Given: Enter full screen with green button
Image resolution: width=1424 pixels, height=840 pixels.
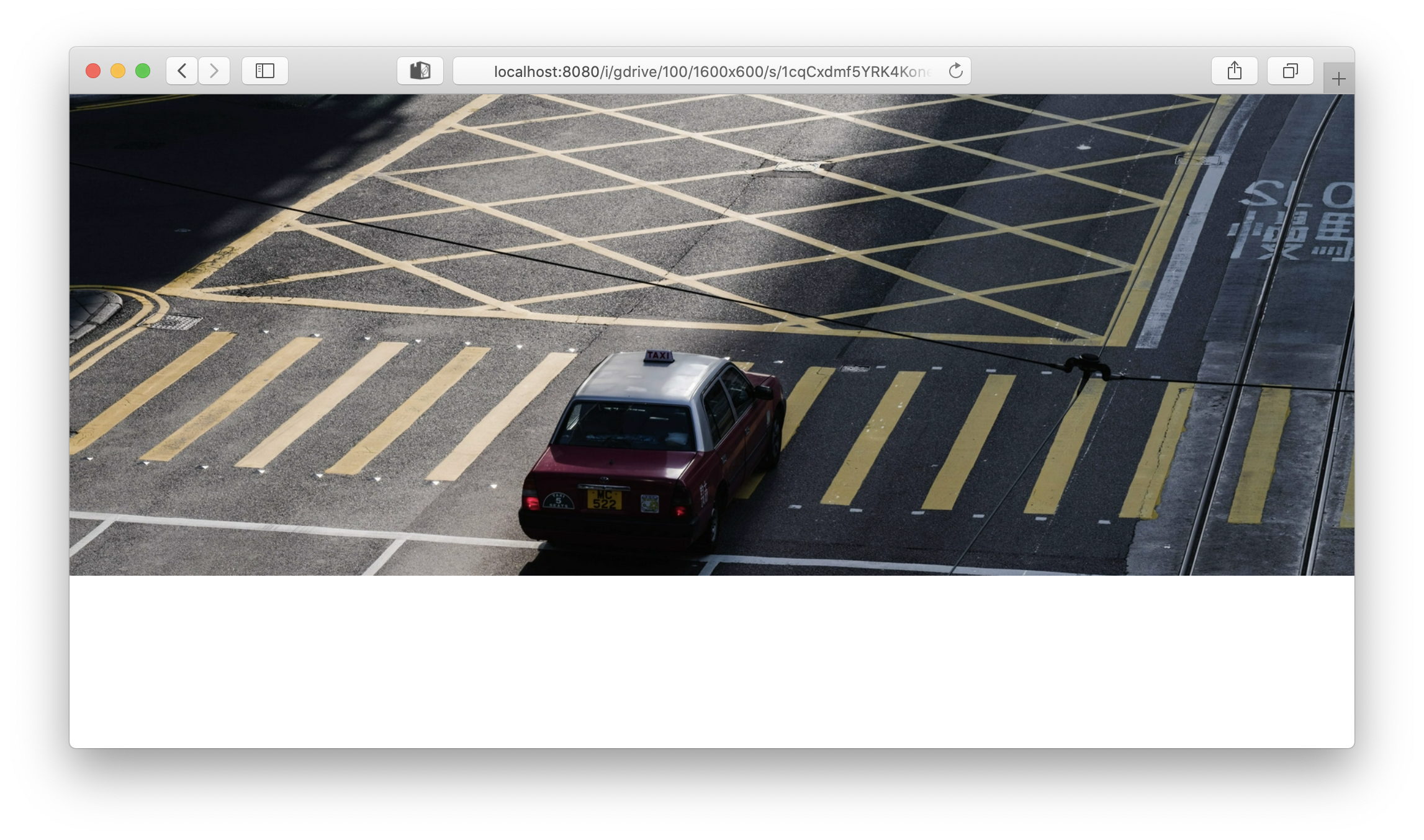Looking at the screenshot, I should coord(143,71).
